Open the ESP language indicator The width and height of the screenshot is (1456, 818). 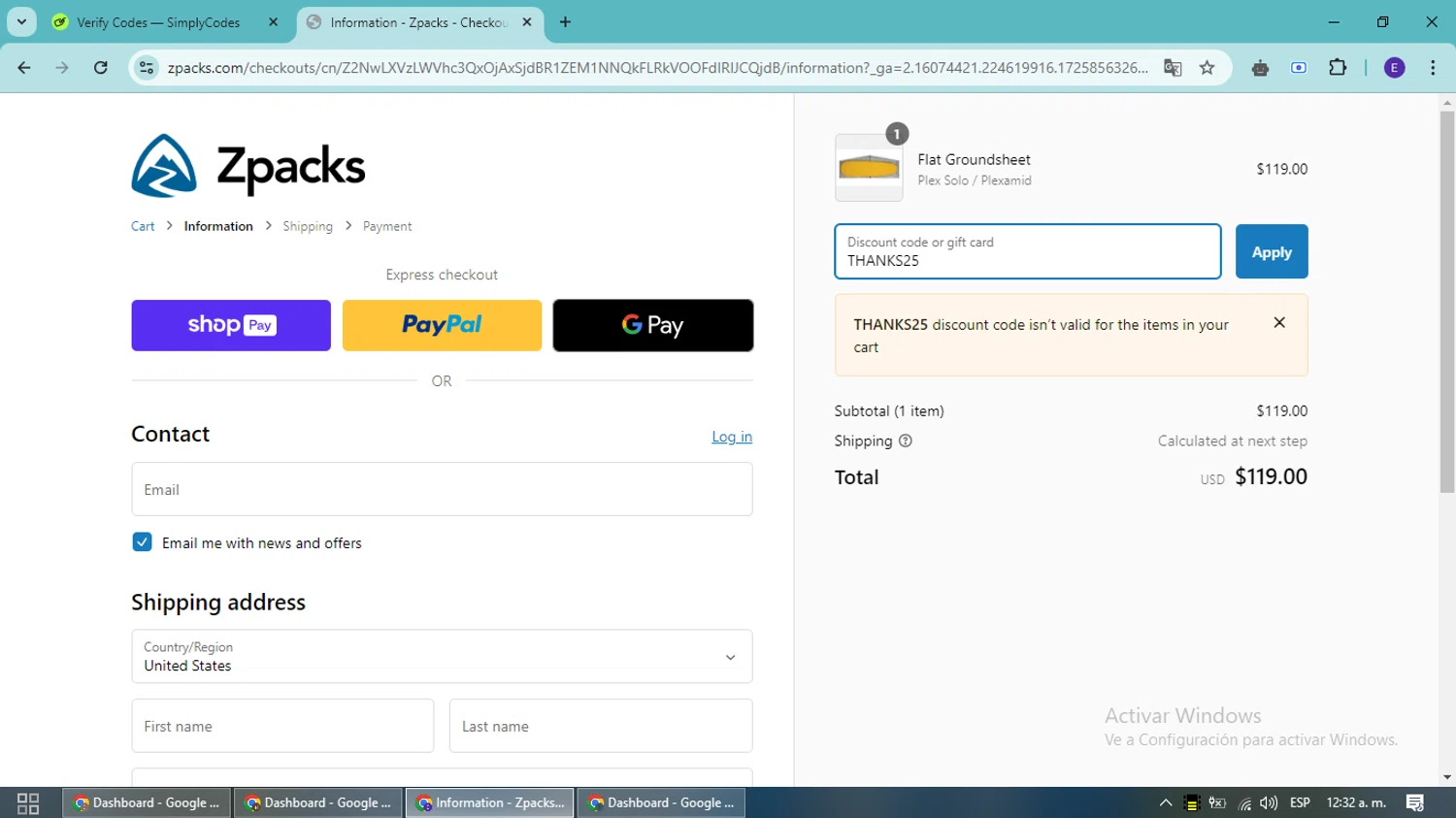pyautogui.click(x=1301, y=802)
